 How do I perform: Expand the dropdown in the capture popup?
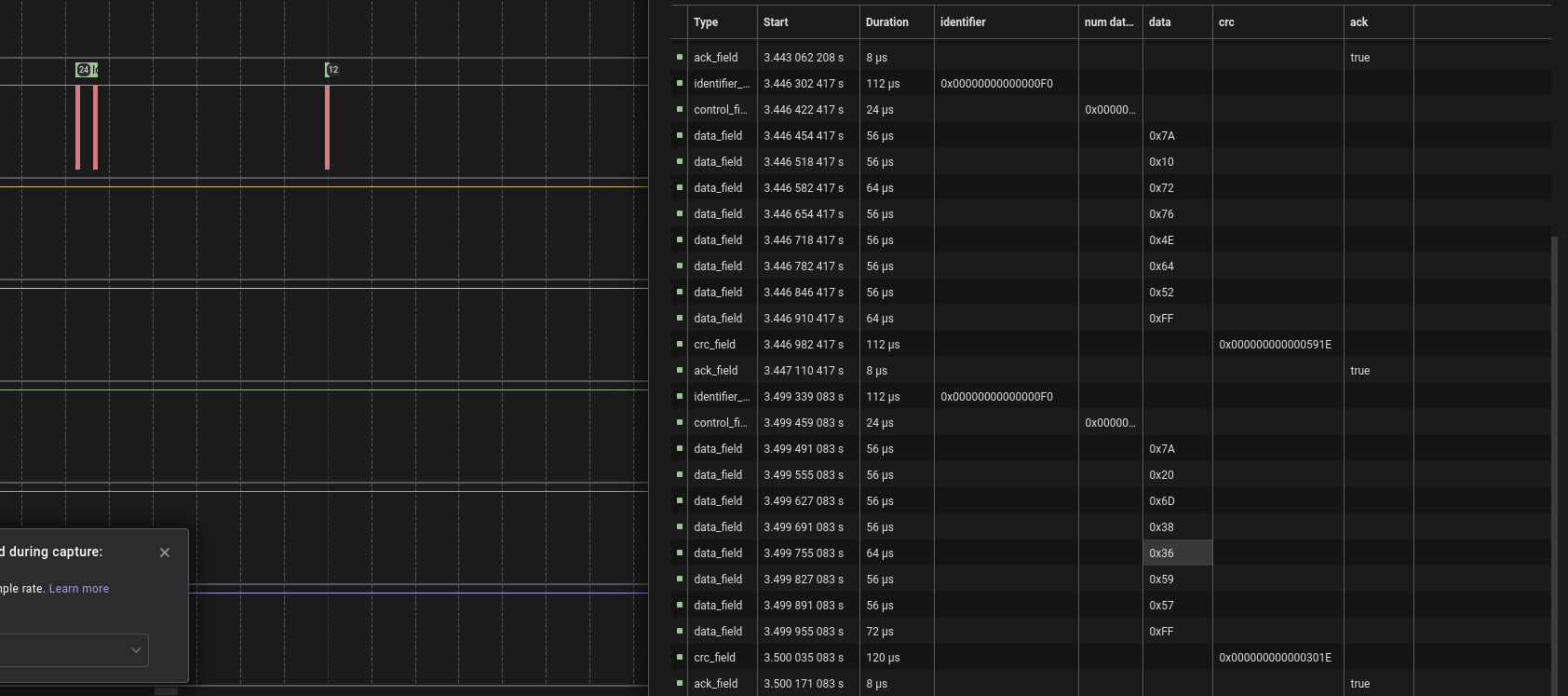coord(136,650)
